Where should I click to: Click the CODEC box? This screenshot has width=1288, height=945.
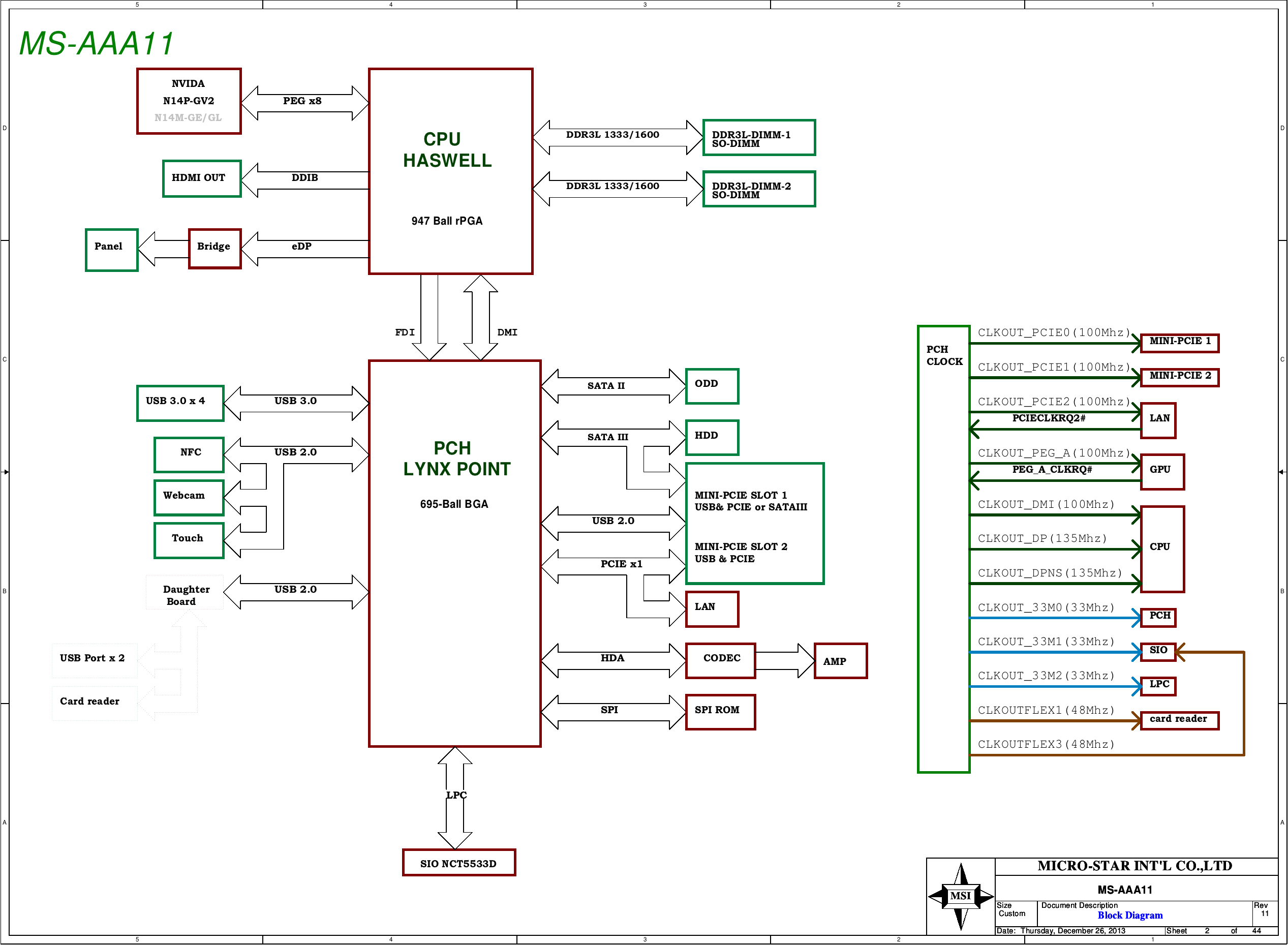point(721,661)
